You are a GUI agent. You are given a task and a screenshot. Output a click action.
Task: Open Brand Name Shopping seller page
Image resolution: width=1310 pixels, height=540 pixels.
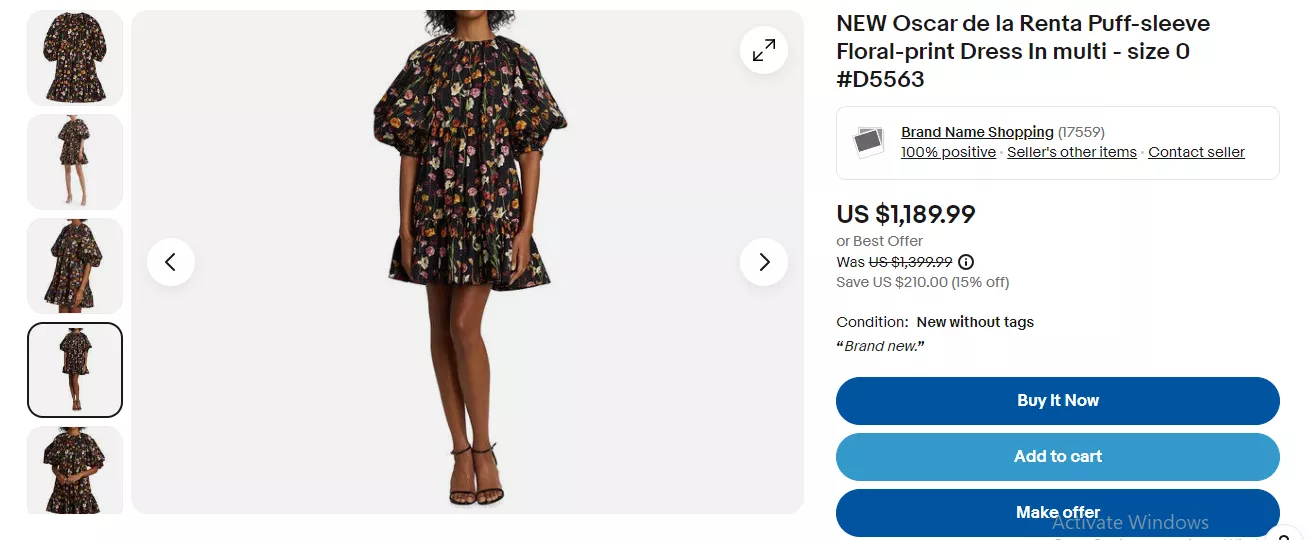pyautogui.click(x=977, y=132)
